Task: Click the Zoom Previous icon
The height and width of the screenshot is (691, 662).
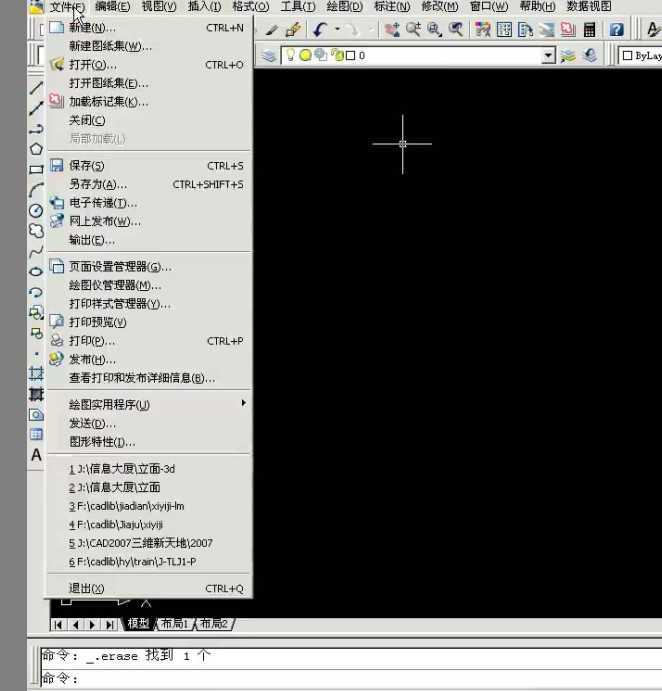Action: [x=455, y=30]
